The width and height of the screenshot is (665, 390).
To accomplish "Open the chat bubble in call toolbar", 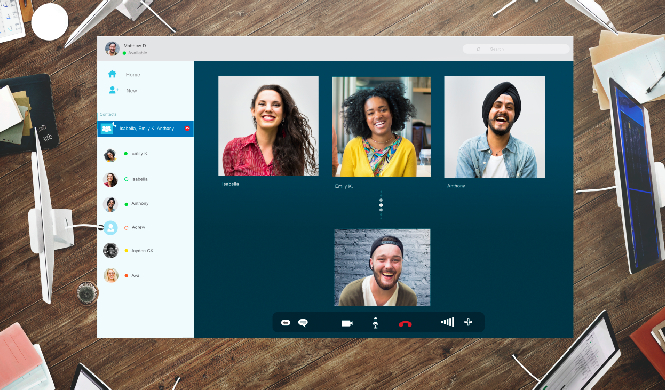I will 303,323.
